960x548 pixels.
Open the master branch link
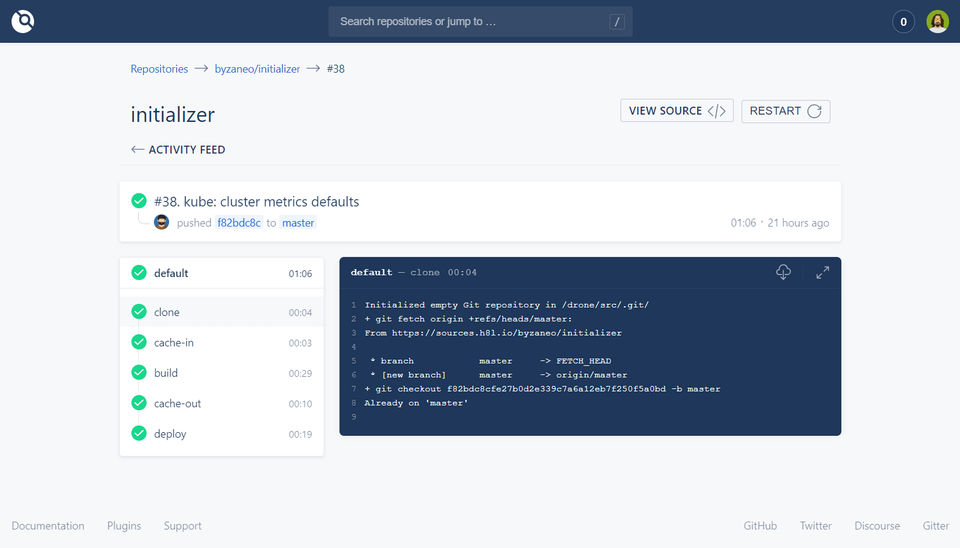[x=298, y=223]
